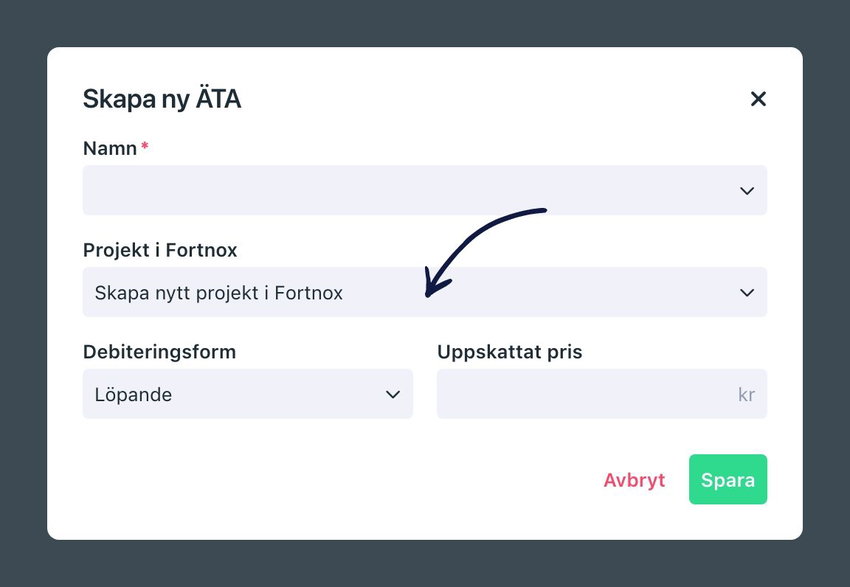Select the Löpande value text
This screenshot has width=850, height=587.
(133, 395)
